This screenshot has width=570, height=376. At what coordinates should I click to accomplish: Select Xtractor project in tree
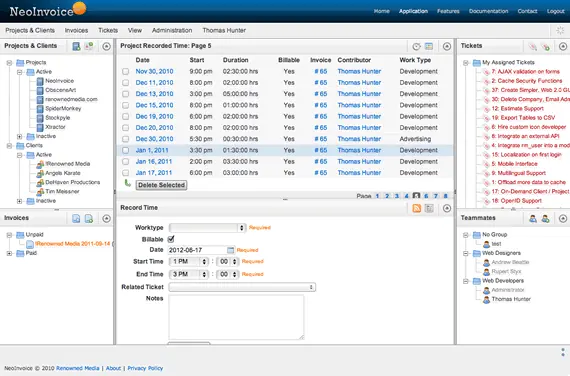(55, 127)
